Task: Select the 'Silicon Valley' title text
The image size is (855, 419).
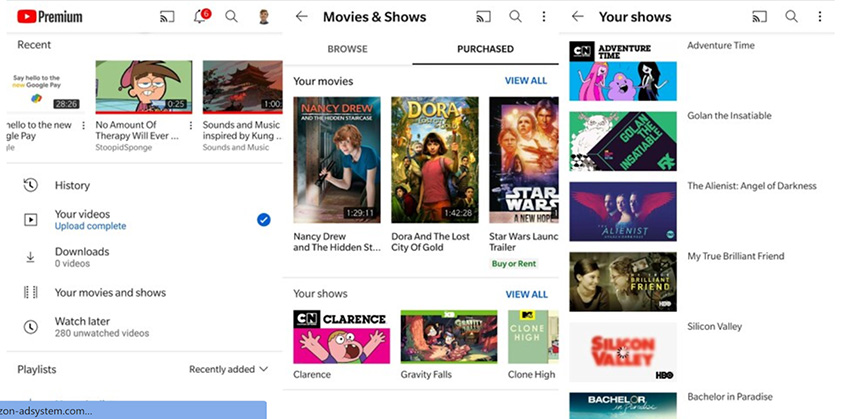Action: [714, 326]
